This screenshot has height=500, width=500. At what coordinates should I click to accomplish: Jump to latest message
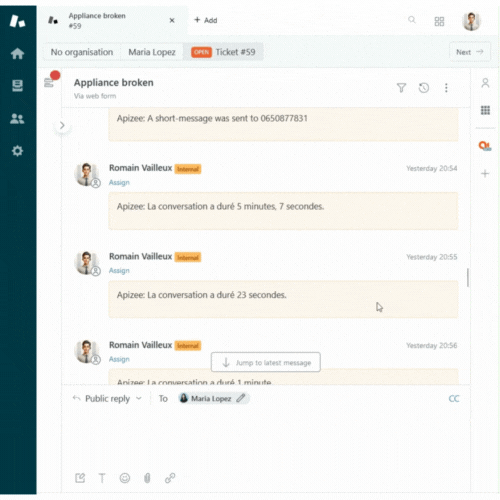[x=266, y=362]
